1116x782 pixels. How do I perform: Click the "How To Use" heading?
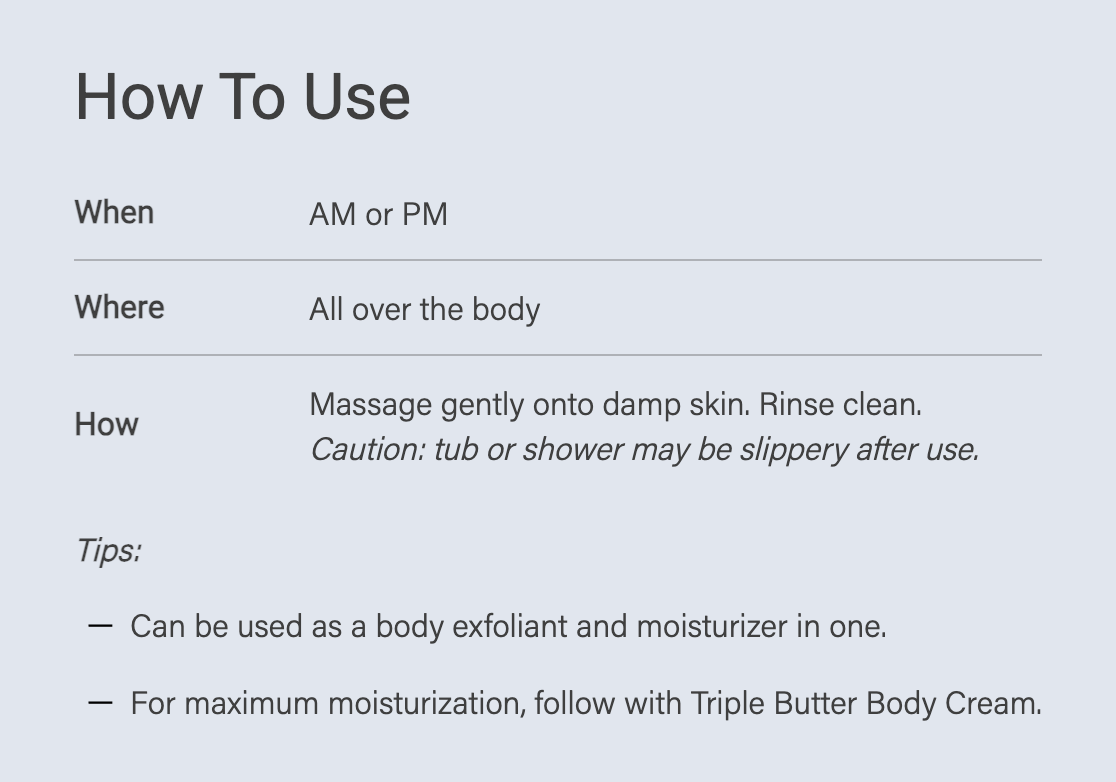pyautogui.click(x=243, y=97)
